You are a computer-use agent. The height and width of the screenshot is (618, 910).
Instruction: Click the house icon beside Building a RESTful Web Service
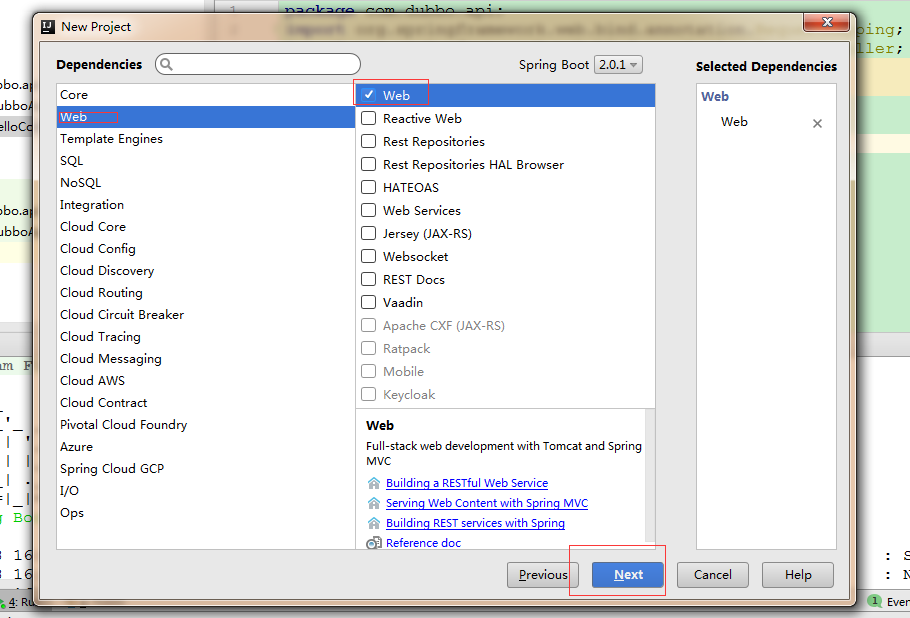click(x=374, y=483)
